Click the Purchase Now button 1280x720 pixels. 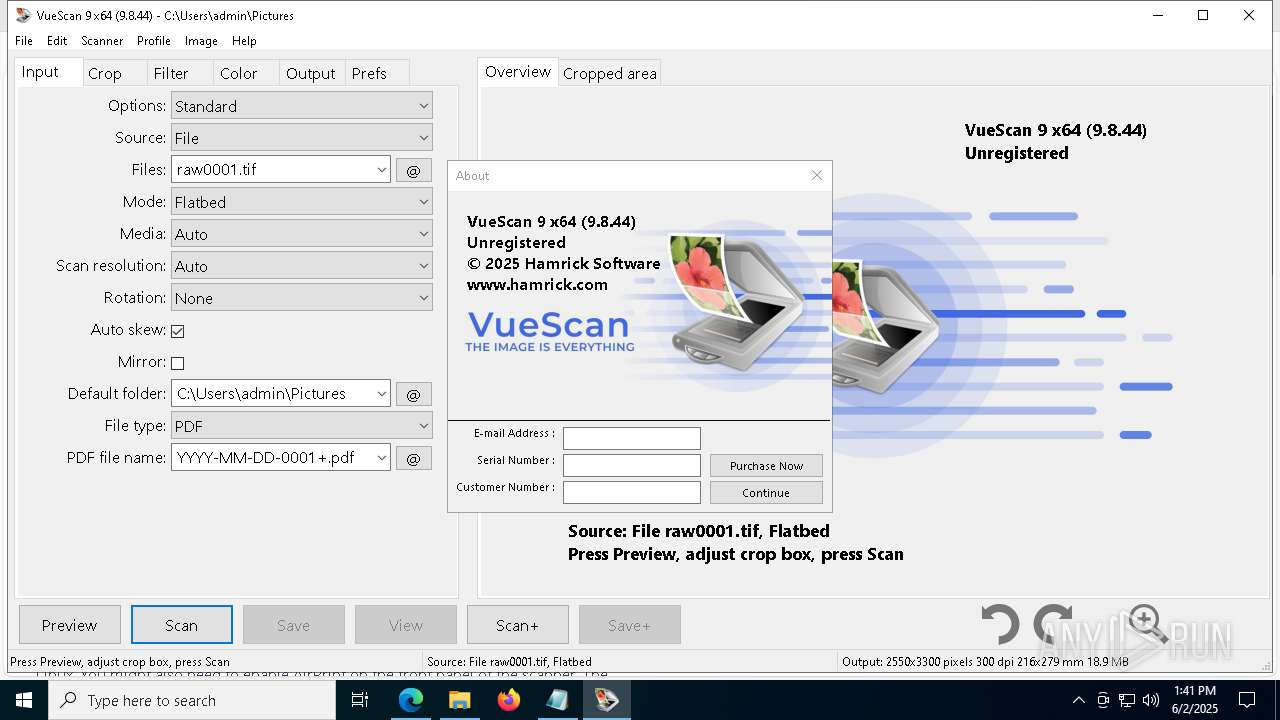click(x=766, y=466)
